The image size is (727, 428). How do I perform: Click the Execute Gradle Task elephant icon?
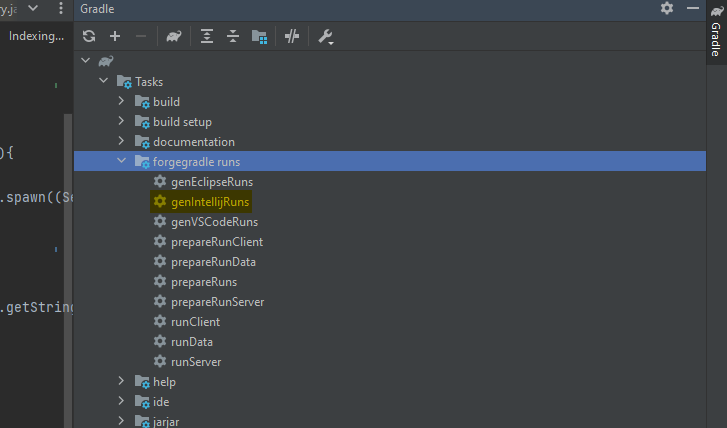[x=174, y=36]
